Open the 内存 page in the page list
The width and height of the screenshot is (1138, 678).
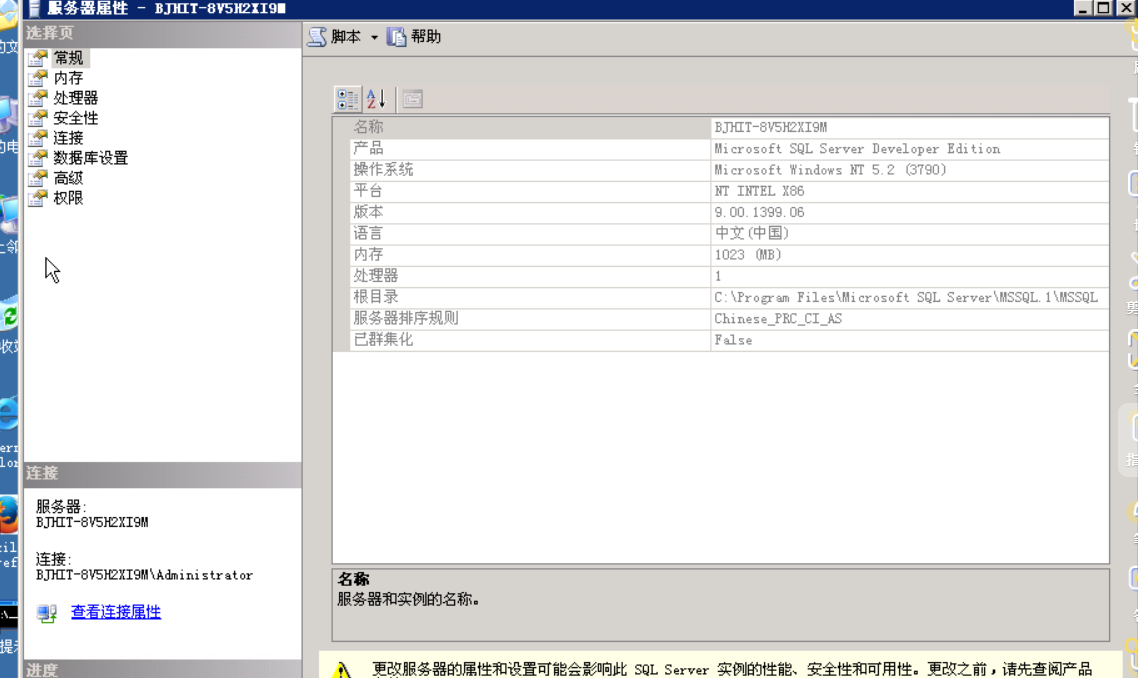68,78
